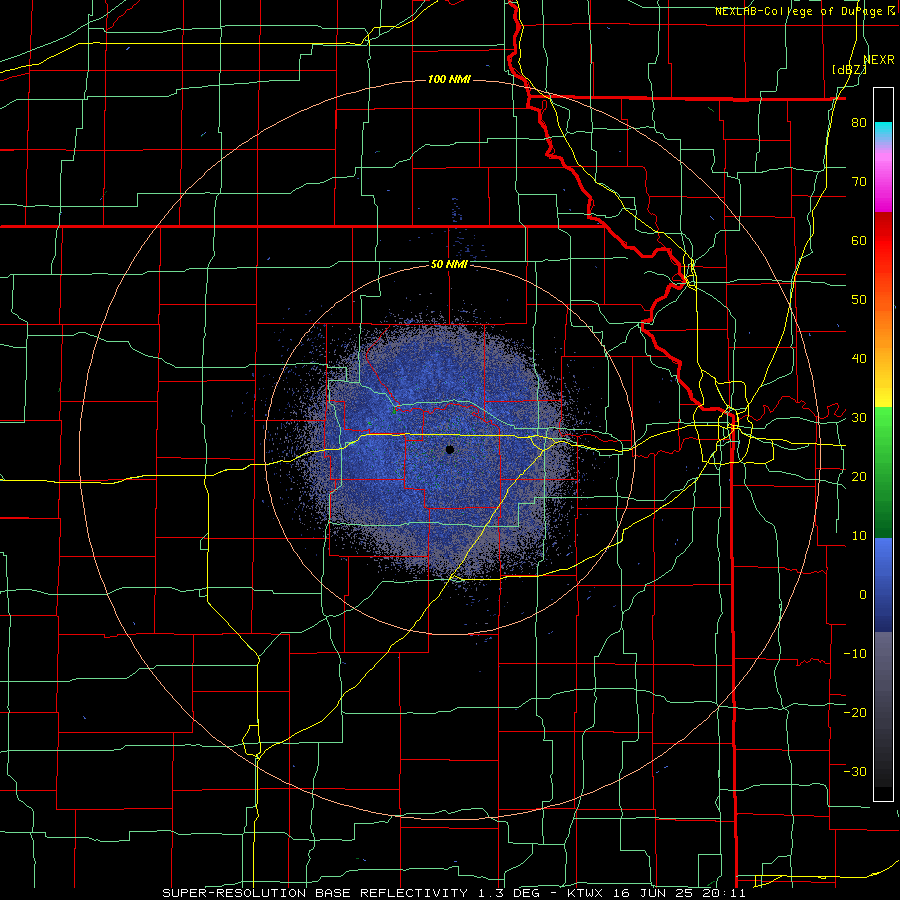The width and height of the screenshot is (900, 900).
Task: Click the 'KTWX' radar station identifier
Action: pos(585,893)
